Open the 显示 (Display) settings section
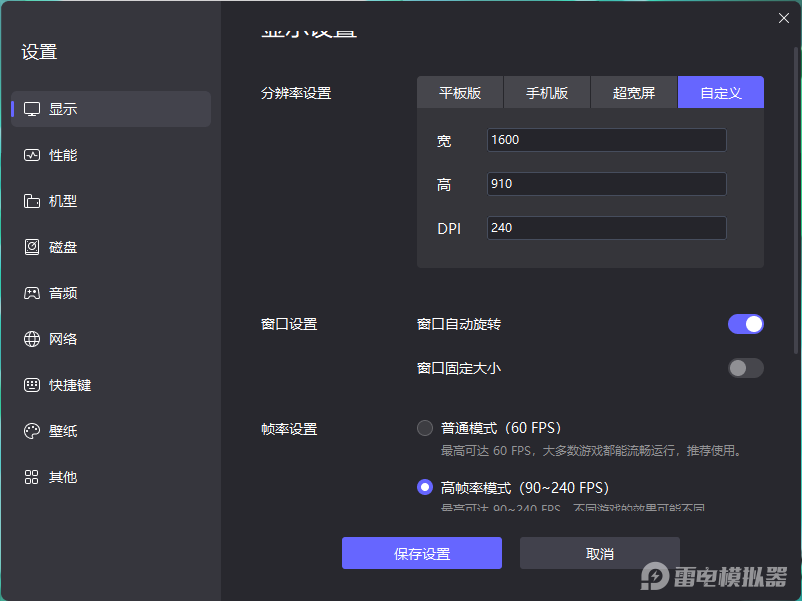Viewport: 802px width, 601px height. pos(62,110)
